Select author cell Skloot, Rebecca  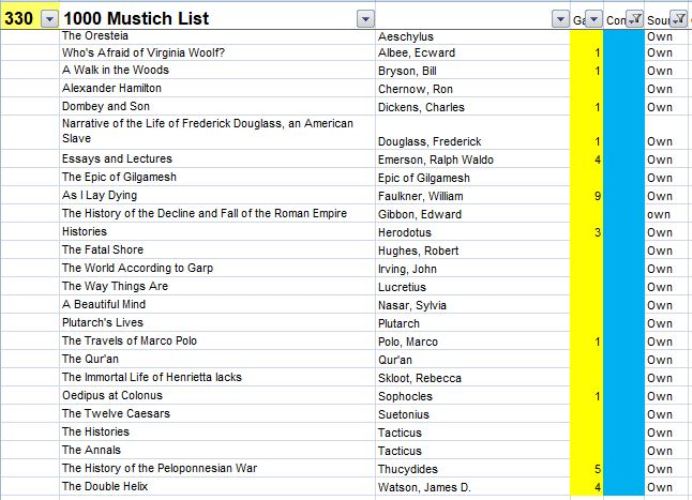(473, 377)
